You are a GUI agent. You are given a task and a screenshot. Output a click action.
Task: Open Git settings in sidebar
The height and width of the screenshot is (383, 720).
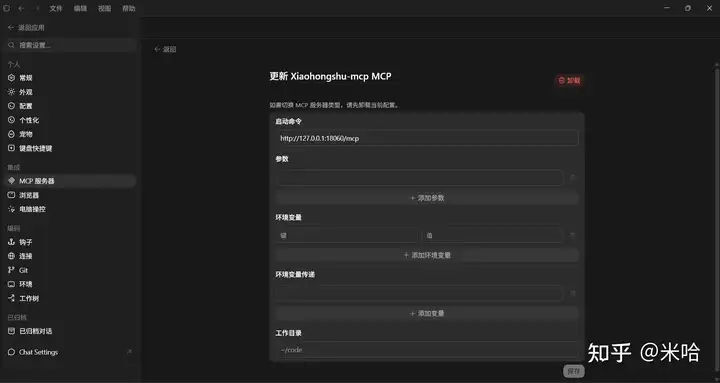coord(70,270)
